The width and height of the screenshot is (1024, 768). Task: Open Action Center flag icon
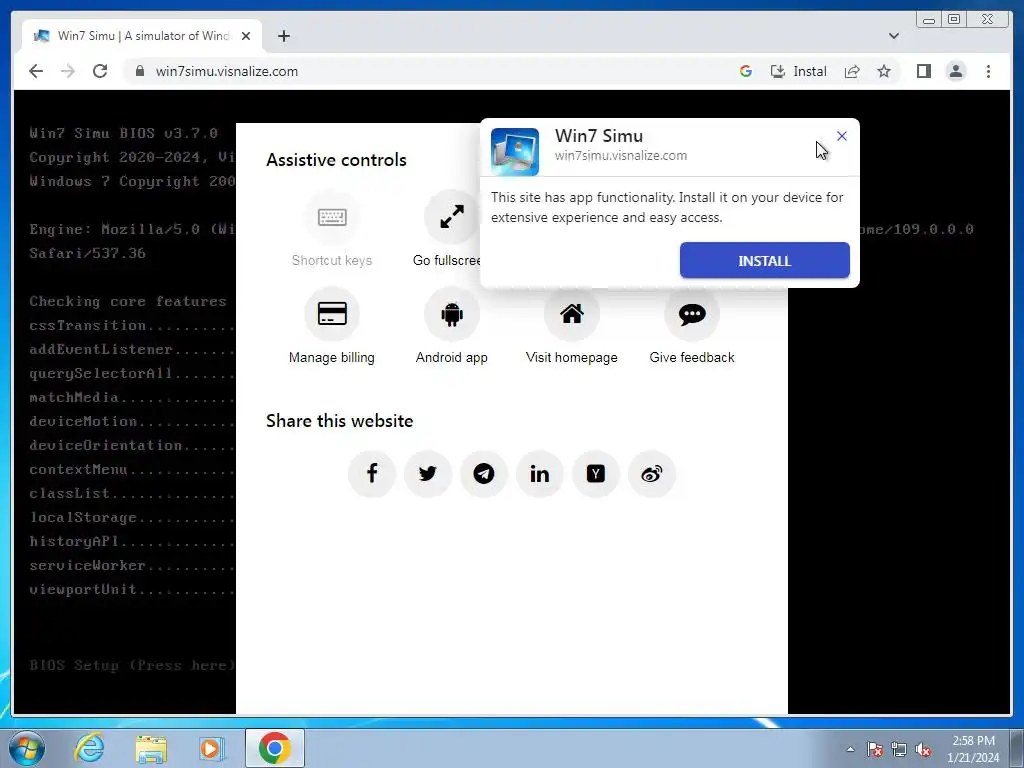point(875,749)
